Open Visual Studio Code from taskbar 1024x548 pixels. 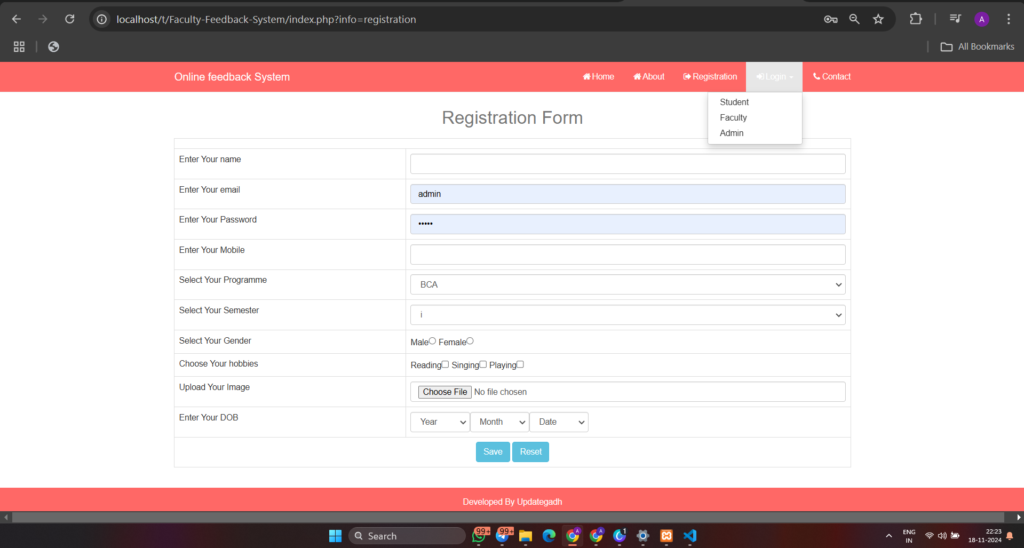point(690,536)
